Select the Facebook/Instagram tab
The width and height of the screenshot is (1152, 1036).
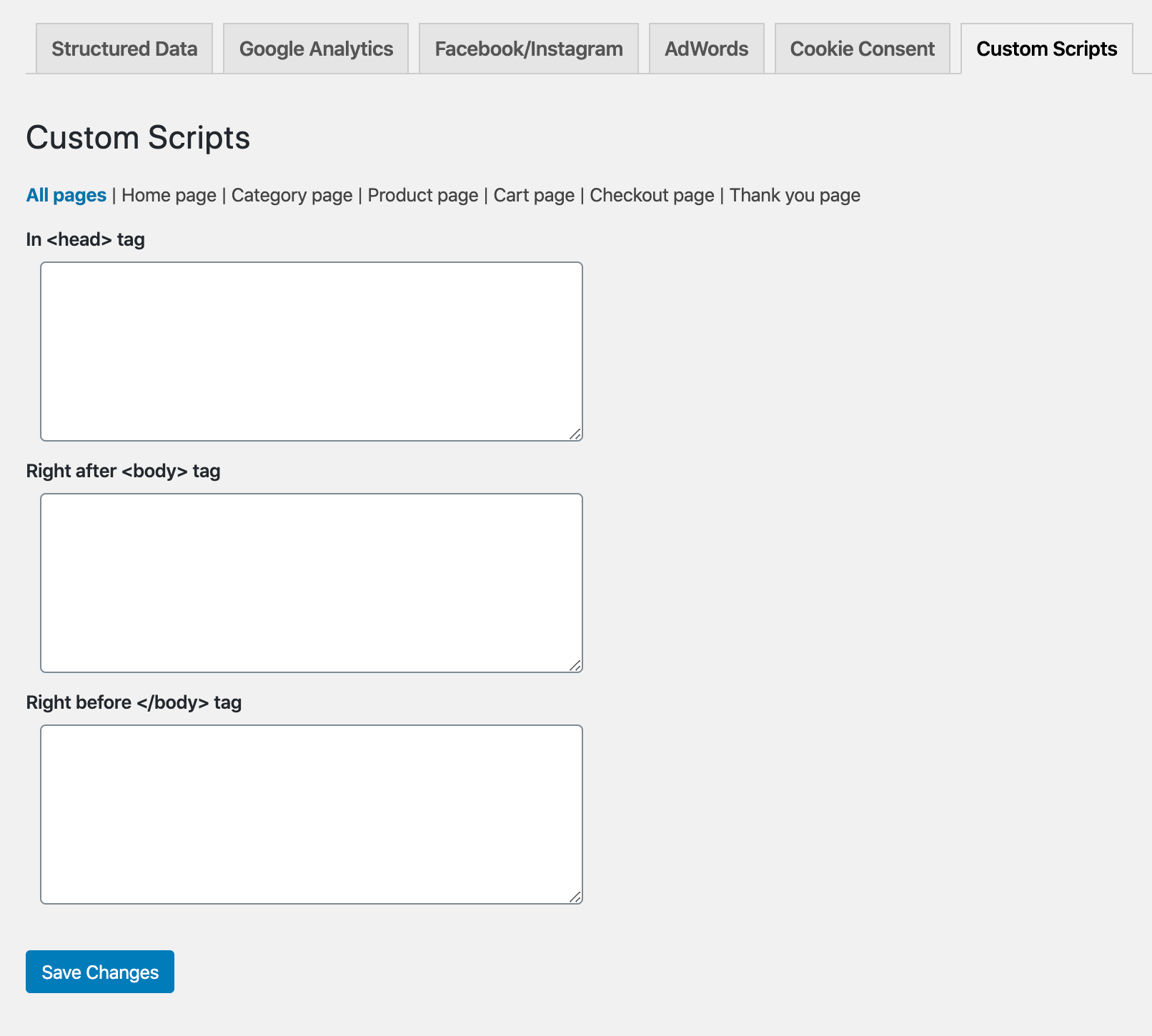click(x=529, y=49)
